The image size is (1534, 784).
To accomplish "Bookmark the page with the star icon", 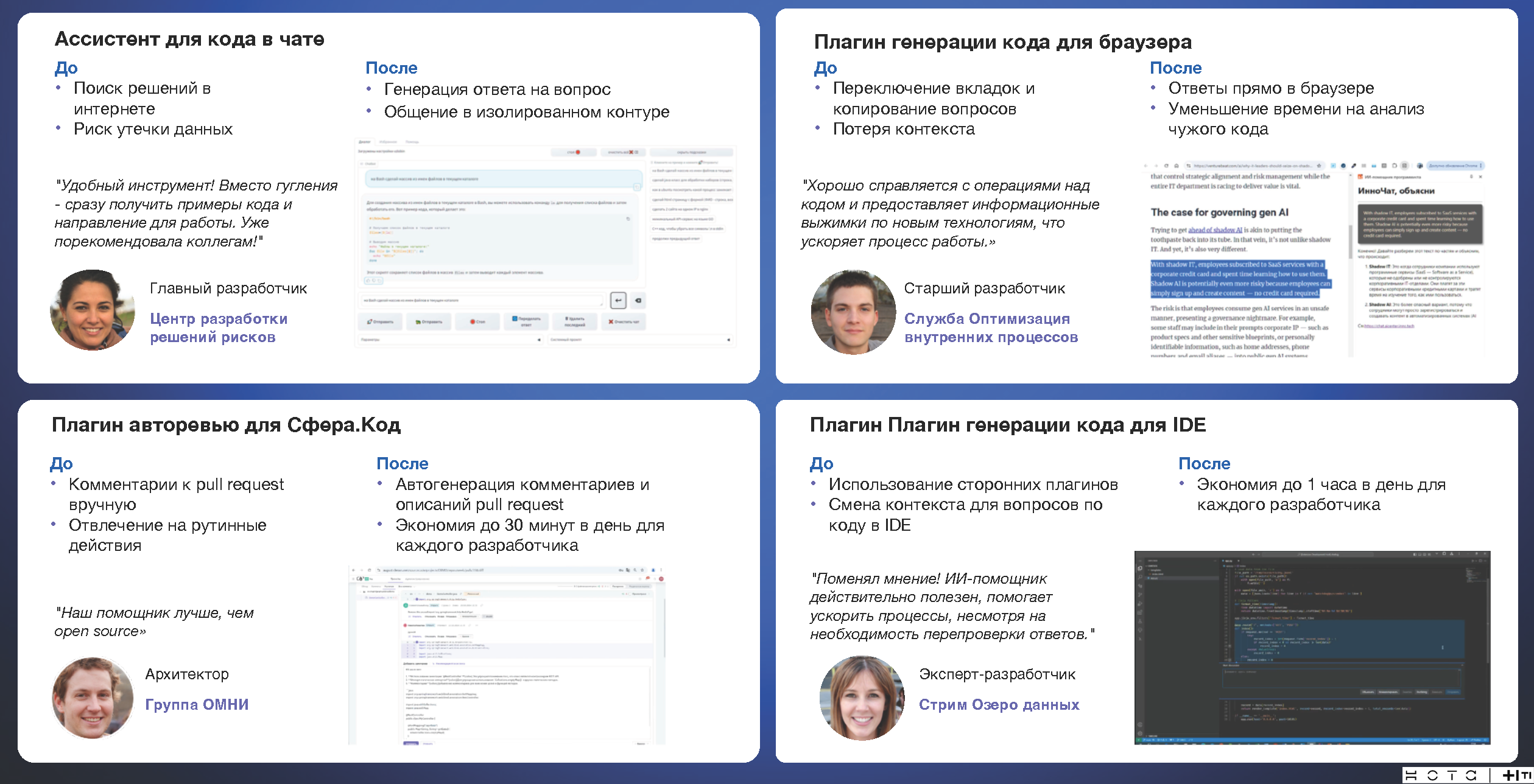I will point(1319,166).
